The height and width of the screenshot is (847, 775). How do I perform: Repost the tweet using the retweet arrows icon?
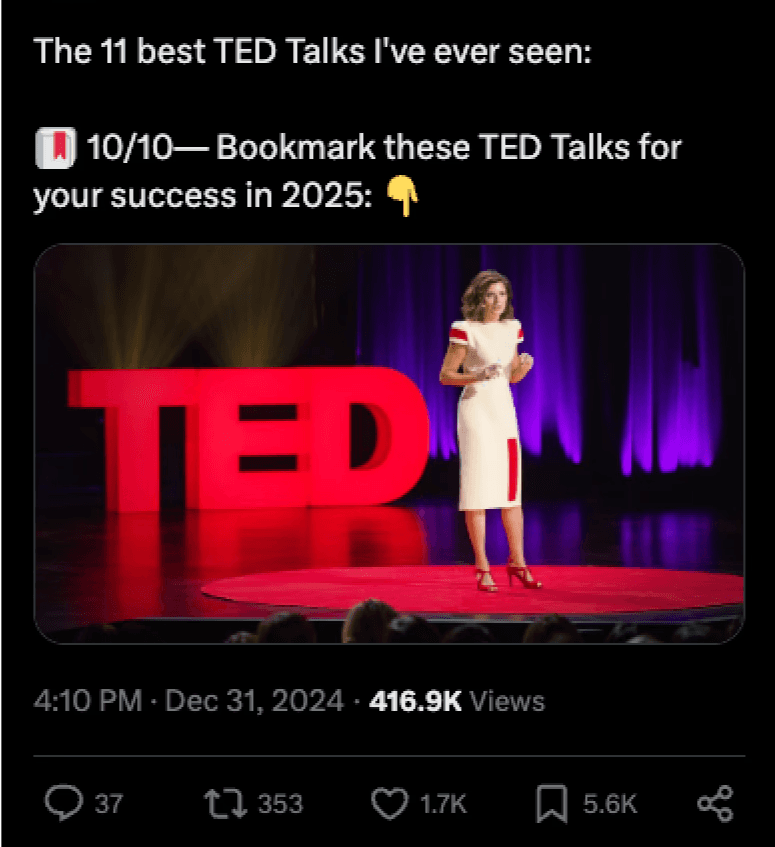225,803
